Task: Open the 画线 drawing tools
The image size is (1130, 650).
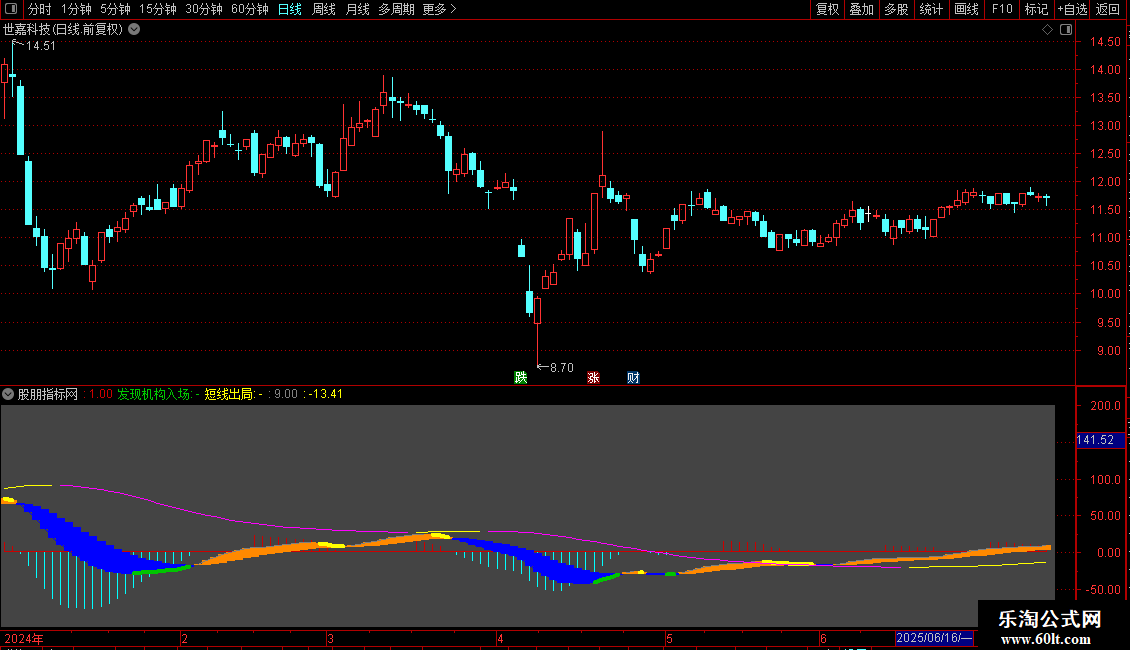Action: 966,9
